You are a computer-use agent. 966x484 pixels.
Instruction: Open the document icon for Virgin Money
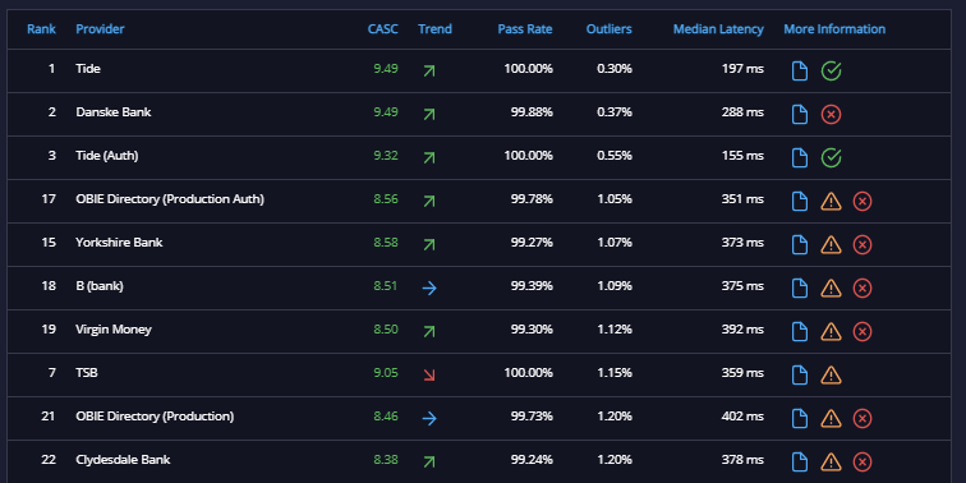tap(799, 331)
